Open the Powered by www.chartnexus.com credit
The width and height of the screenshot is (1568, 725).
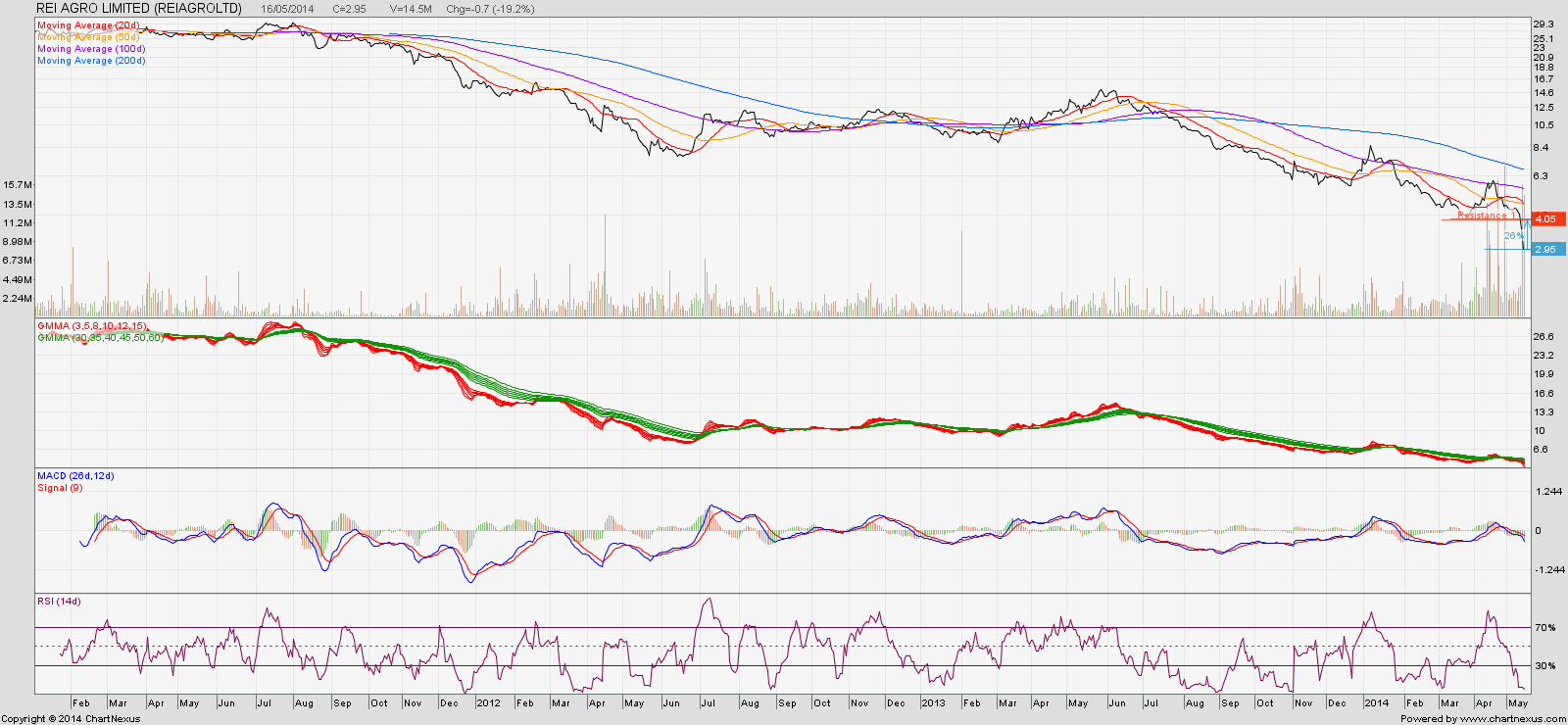click(1484, 719)
